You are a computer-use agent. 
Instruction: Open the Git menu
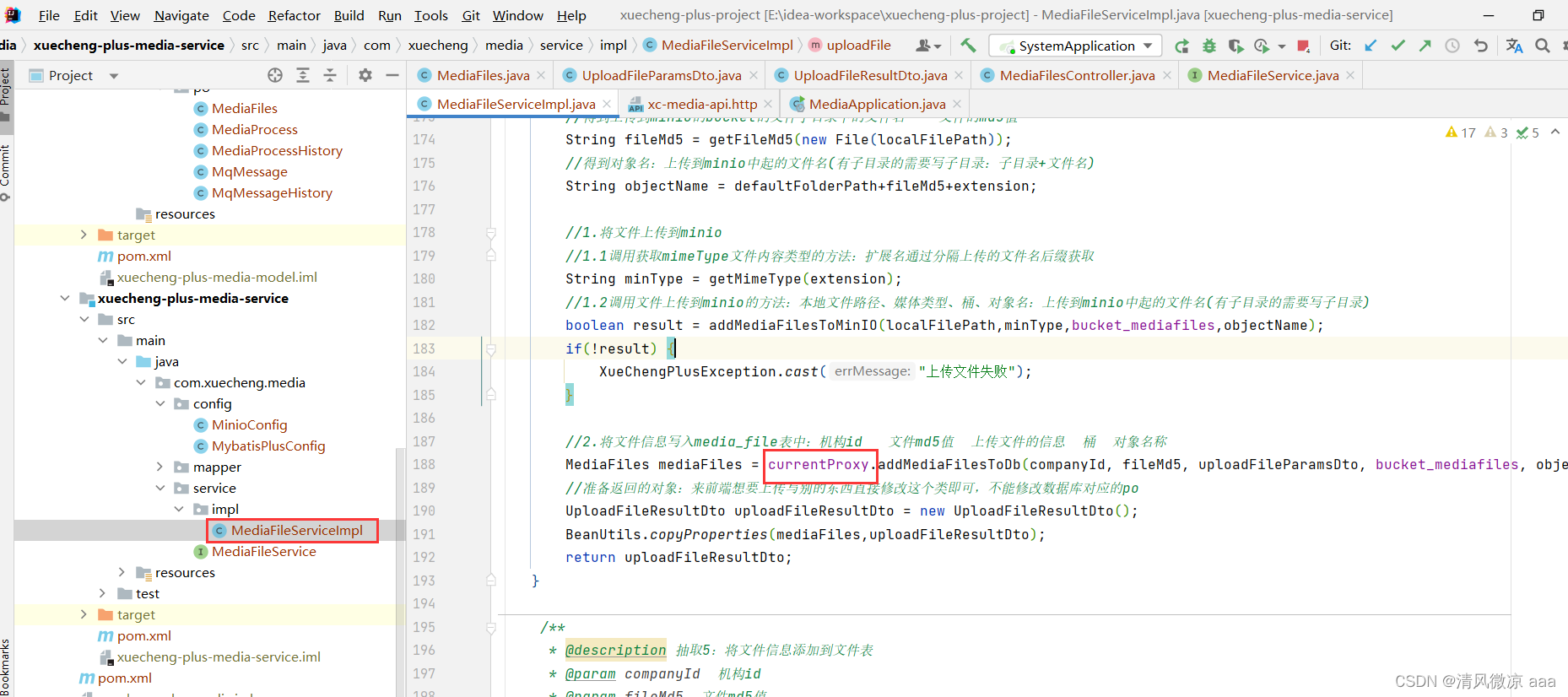coord(471,15)
